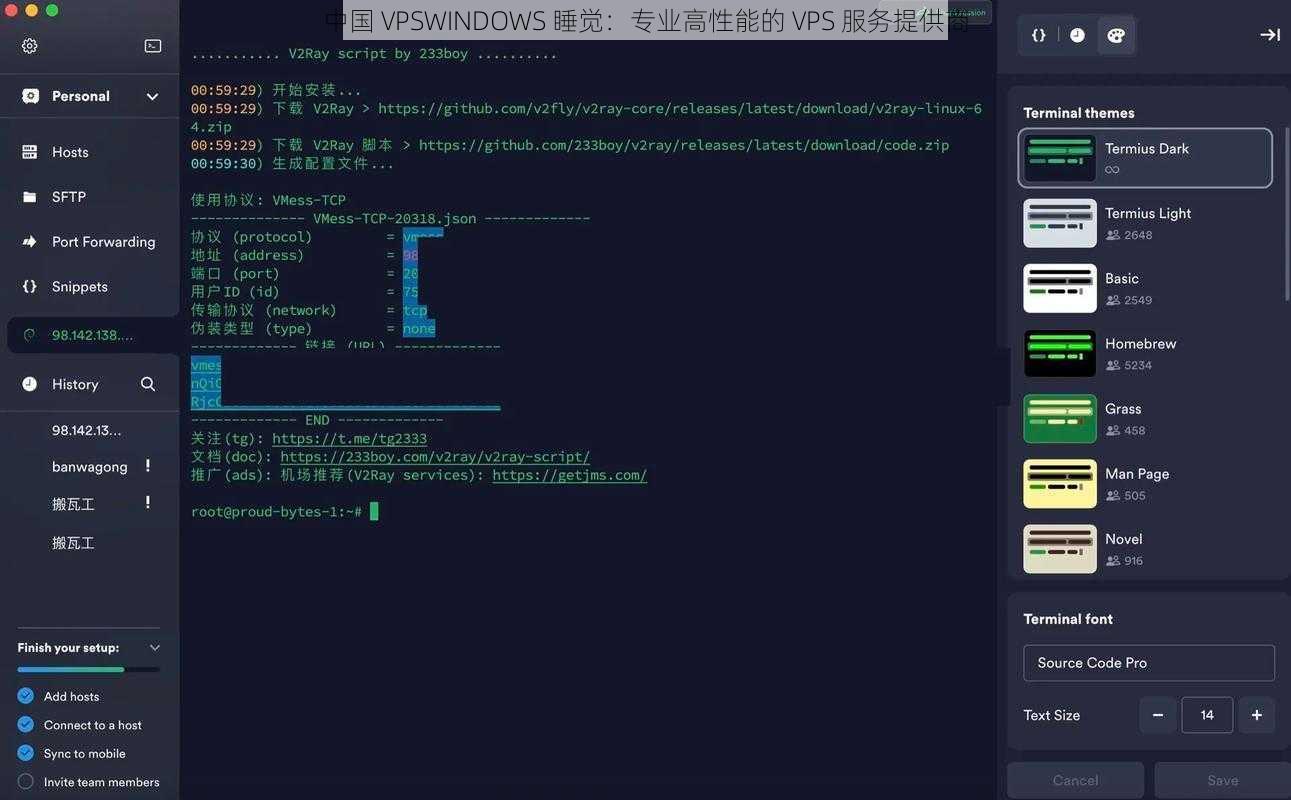Toggle Sync to mobile checklist item
Viewport: 1291px width, 800px height.
click(26, 753)
